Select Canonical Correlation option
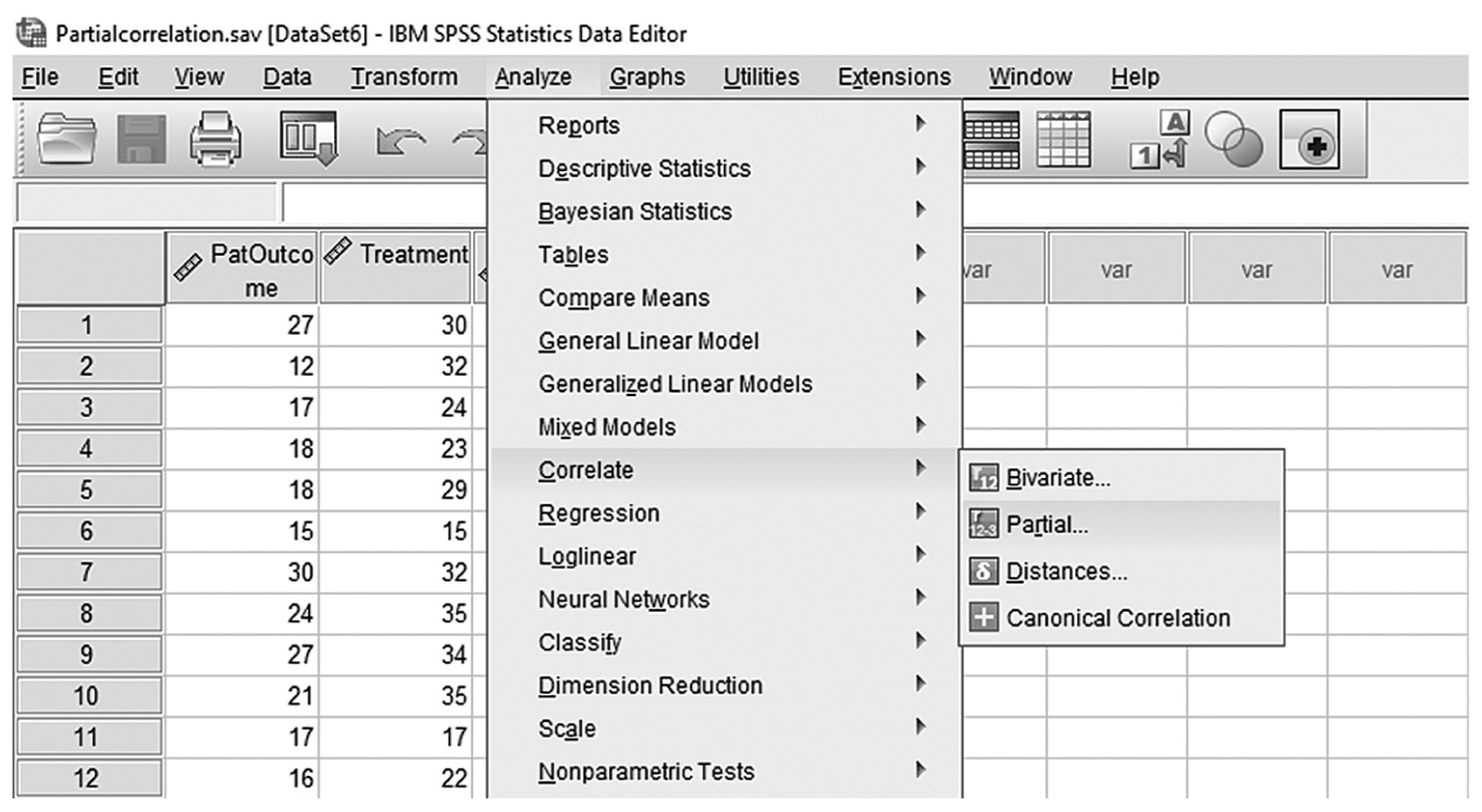The width and height of the screenshot is (1482, 812). pyautogui.click(x=1122, y=618)
